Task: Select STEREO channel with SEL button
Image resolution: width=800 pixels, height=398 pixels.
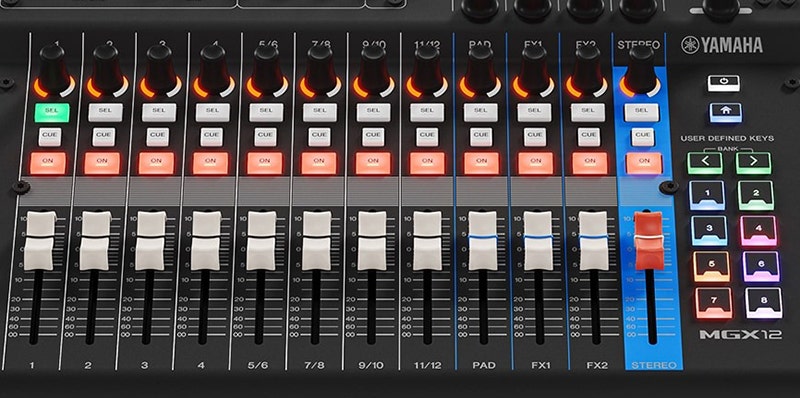Action: point(641,112)
